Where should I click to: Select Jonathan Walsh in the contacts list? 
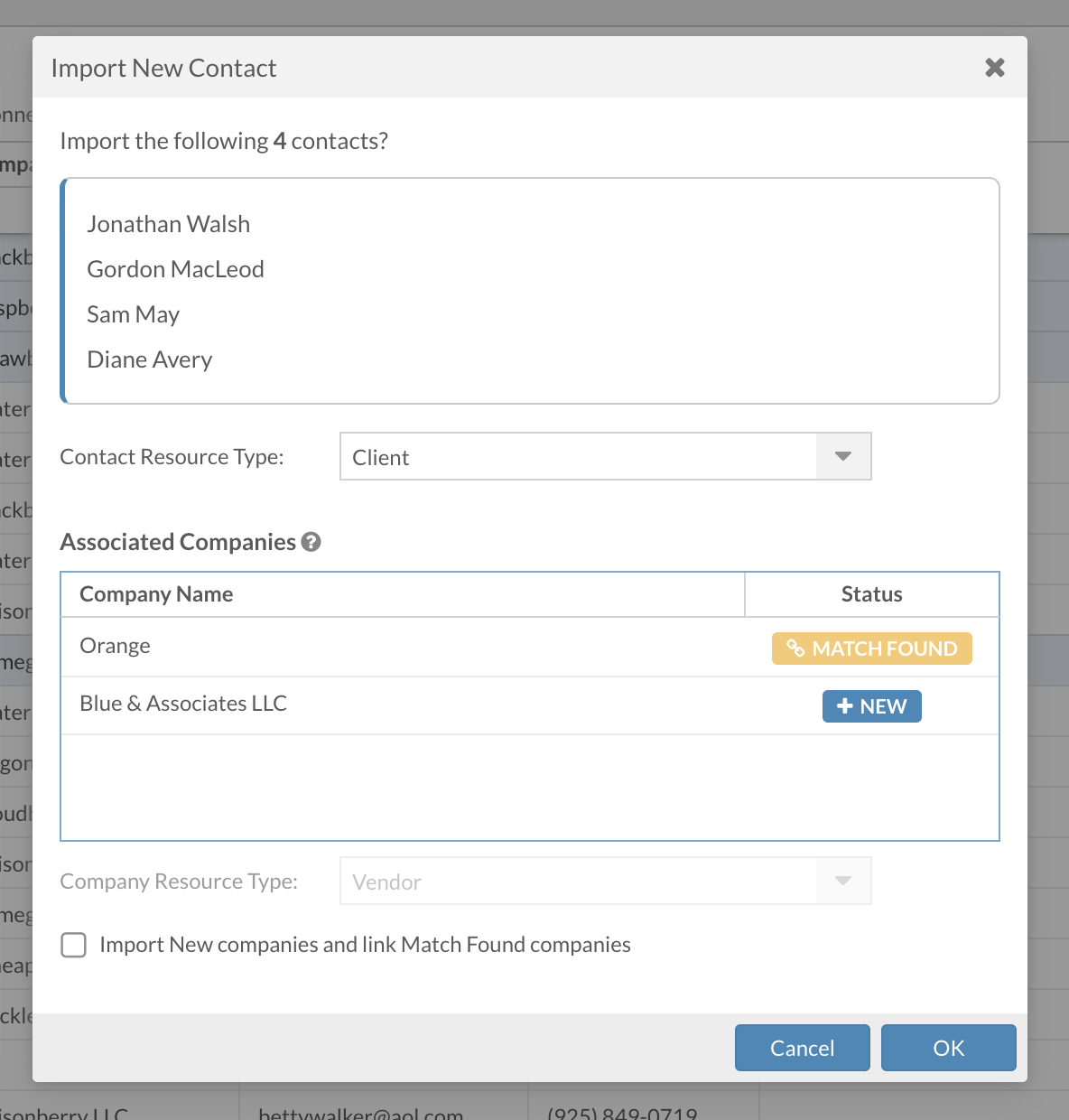(169, 224)
